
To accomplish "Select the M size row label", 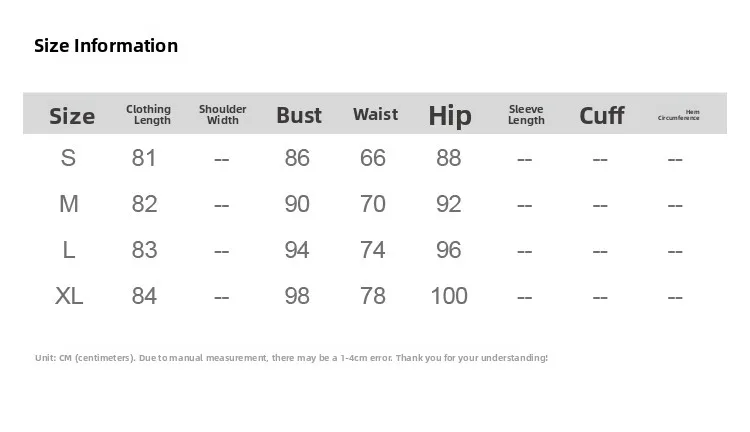I will pyautogui.click(x=69, y=204).
